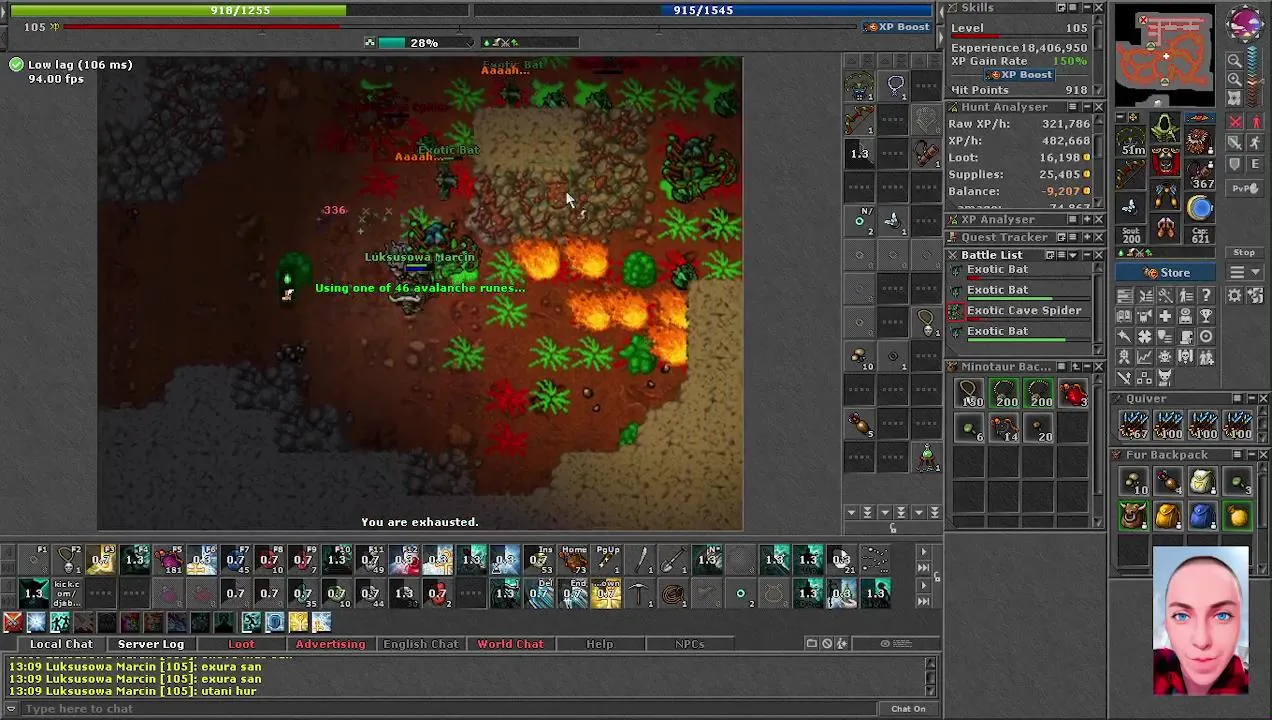Toggle expert mode E button
This screenshot has height=720, width=1272.
(1255, 163)
